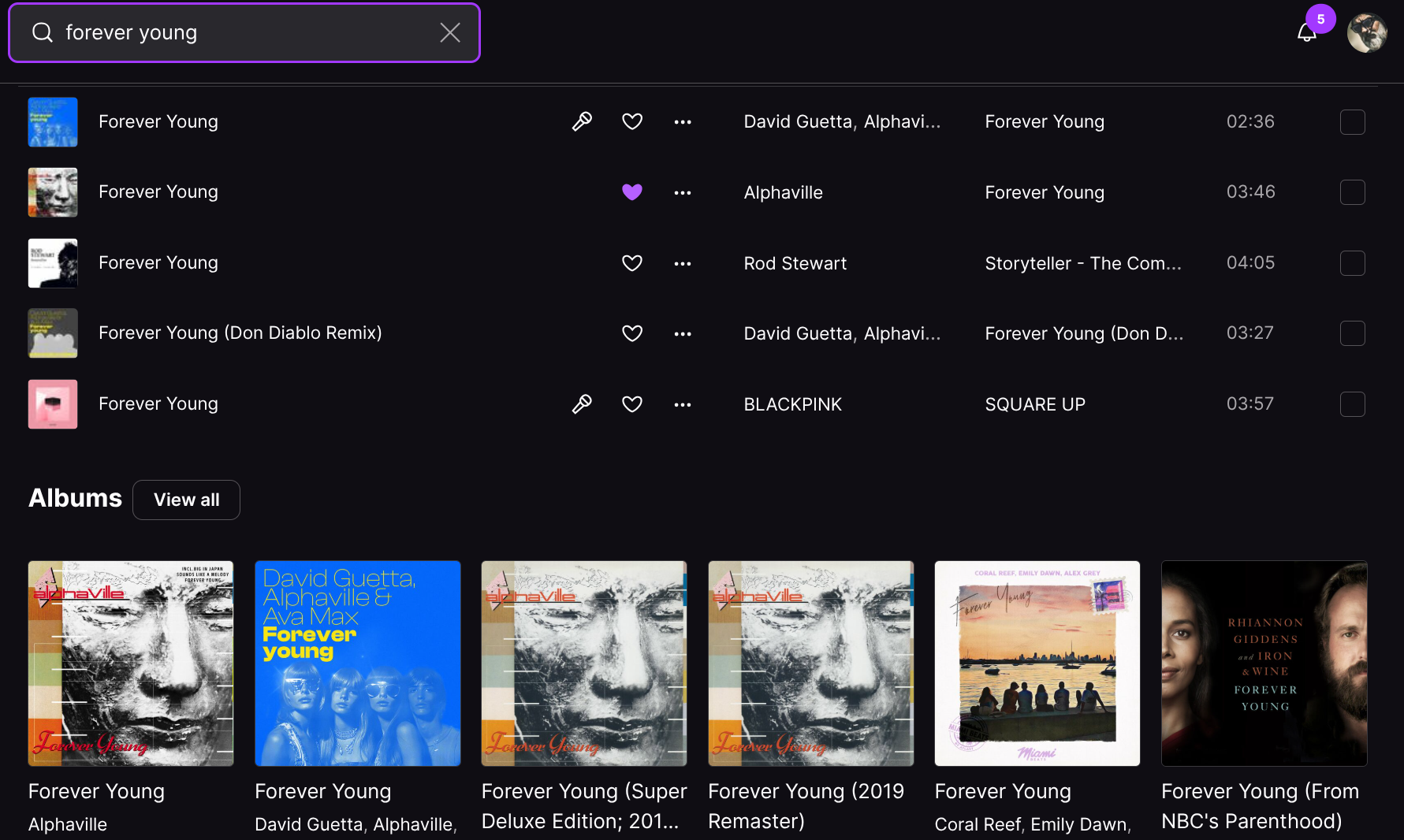Open artist BLACKPINK
Viewport: 1404px width, 840px height.
[x=793, y=404]
